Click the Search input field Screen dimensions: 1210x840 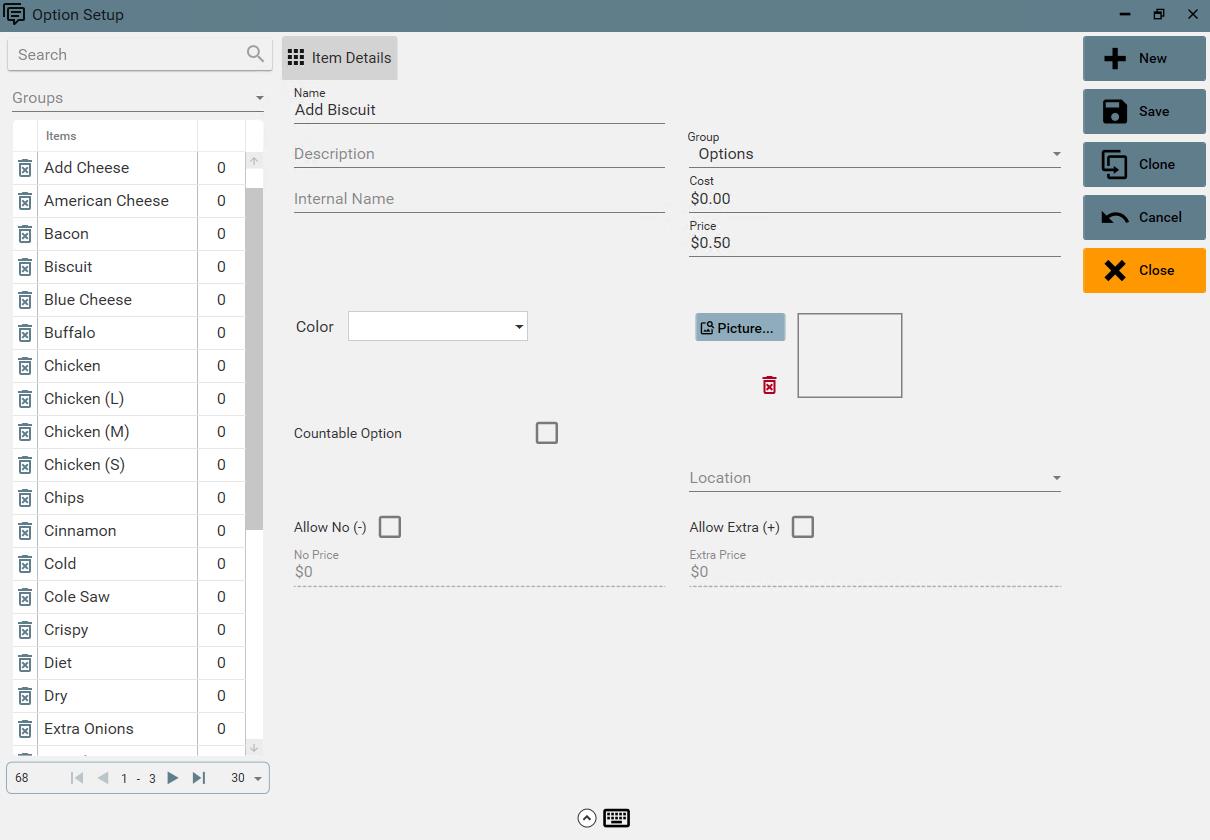[128, 55]
